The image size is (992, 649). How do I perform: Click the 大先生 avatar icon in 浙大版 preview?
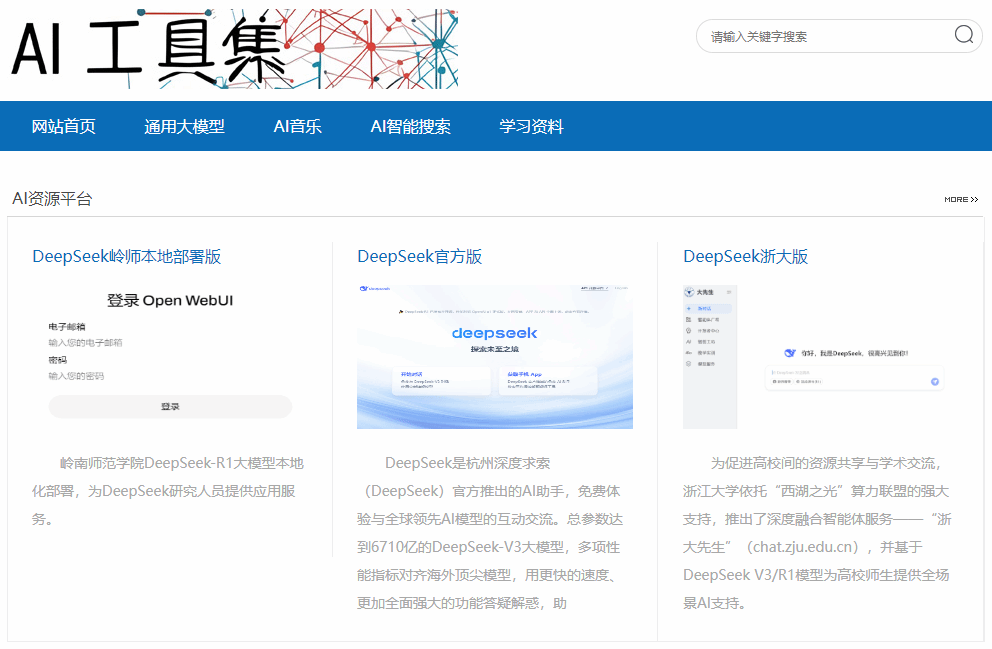pos(690,292)
